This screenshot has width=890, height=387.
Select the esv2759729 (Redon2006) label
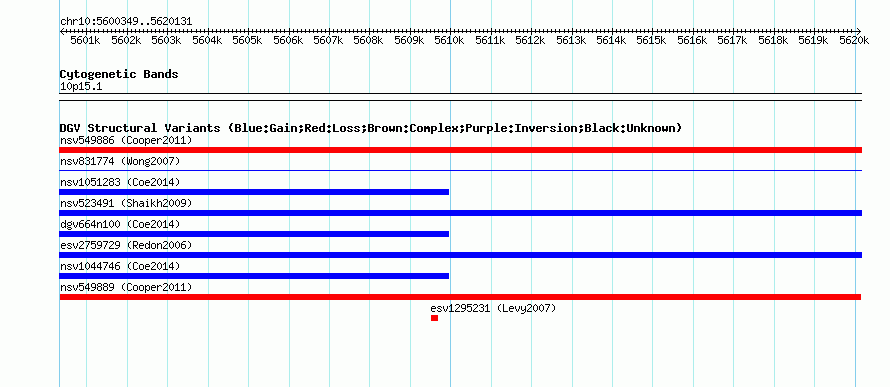(x=126, y=245)
